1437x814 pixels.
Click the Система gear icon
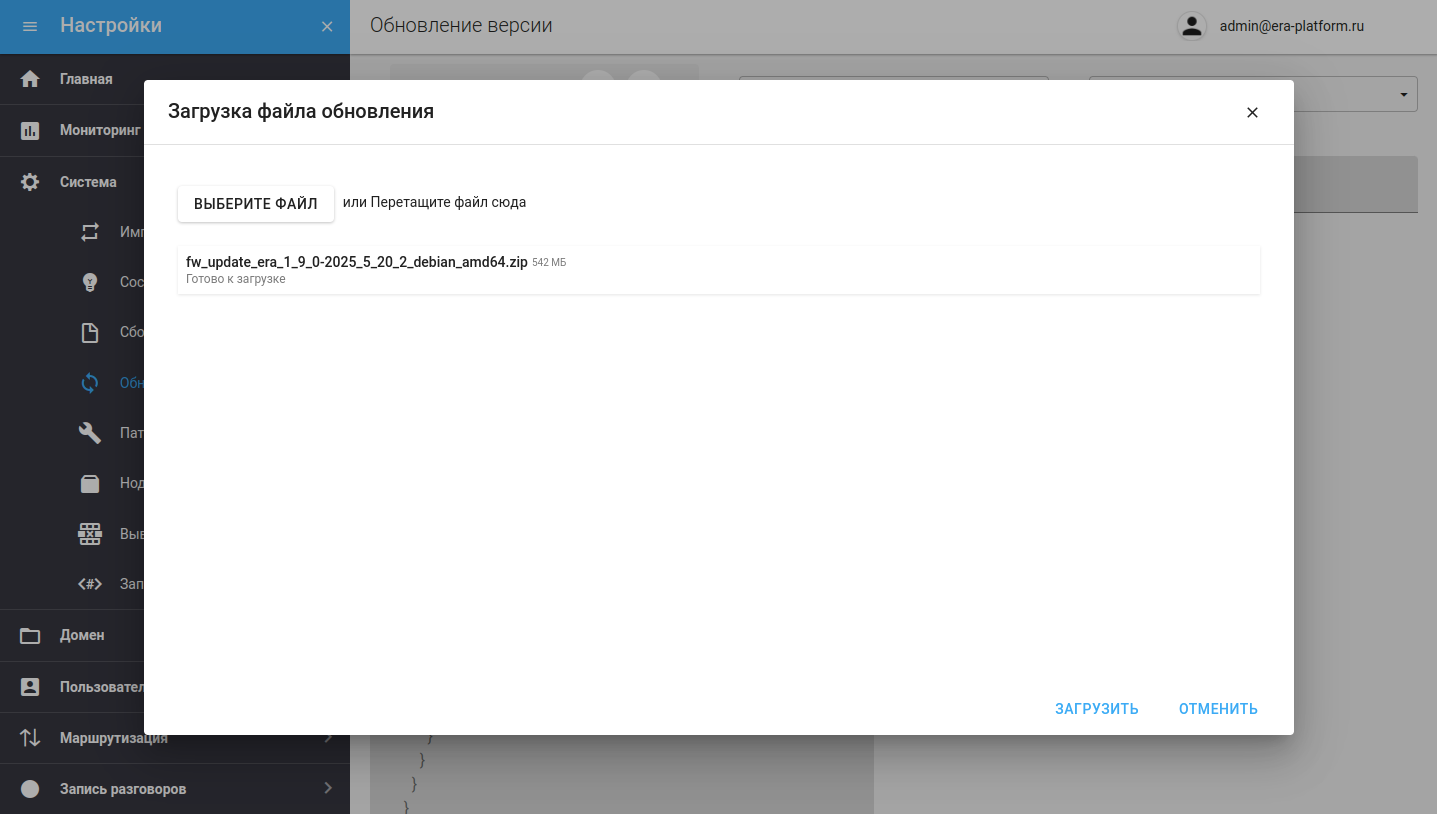tap(30, 182)
